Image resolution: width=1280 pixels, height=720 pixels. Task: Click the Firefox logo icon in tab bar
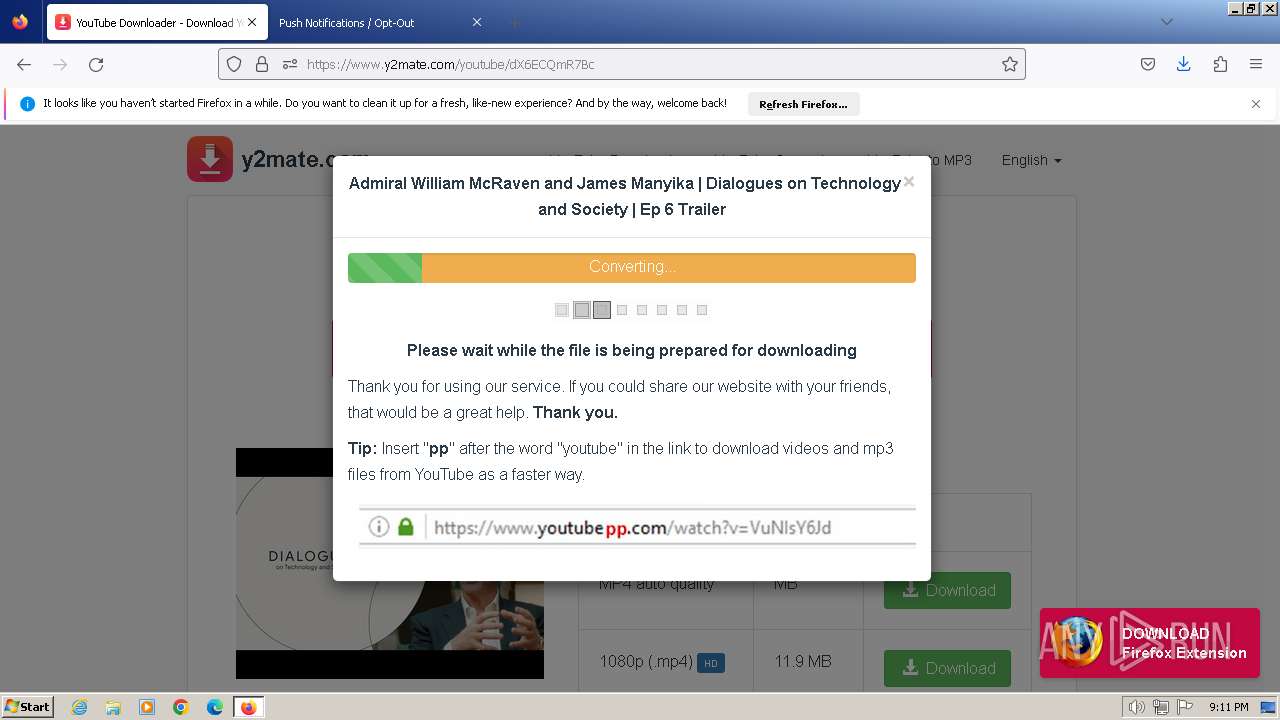pos(20,22)
